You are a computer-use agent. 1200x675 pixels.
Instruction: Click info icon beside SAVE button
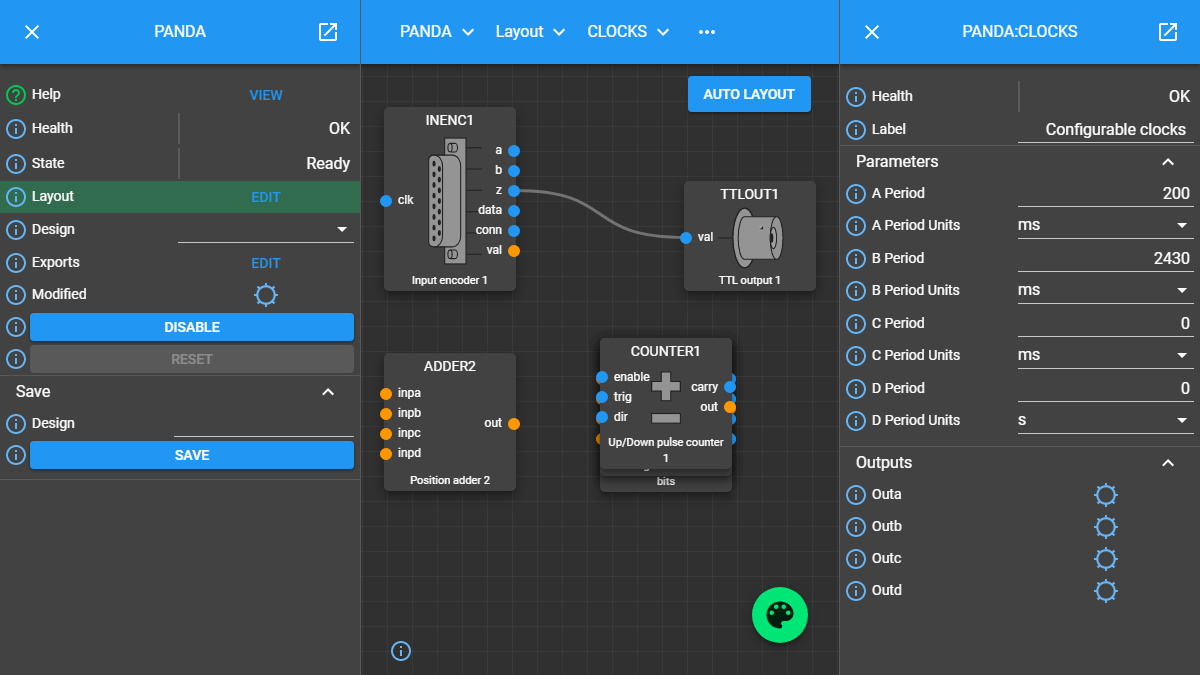(16, 455)
